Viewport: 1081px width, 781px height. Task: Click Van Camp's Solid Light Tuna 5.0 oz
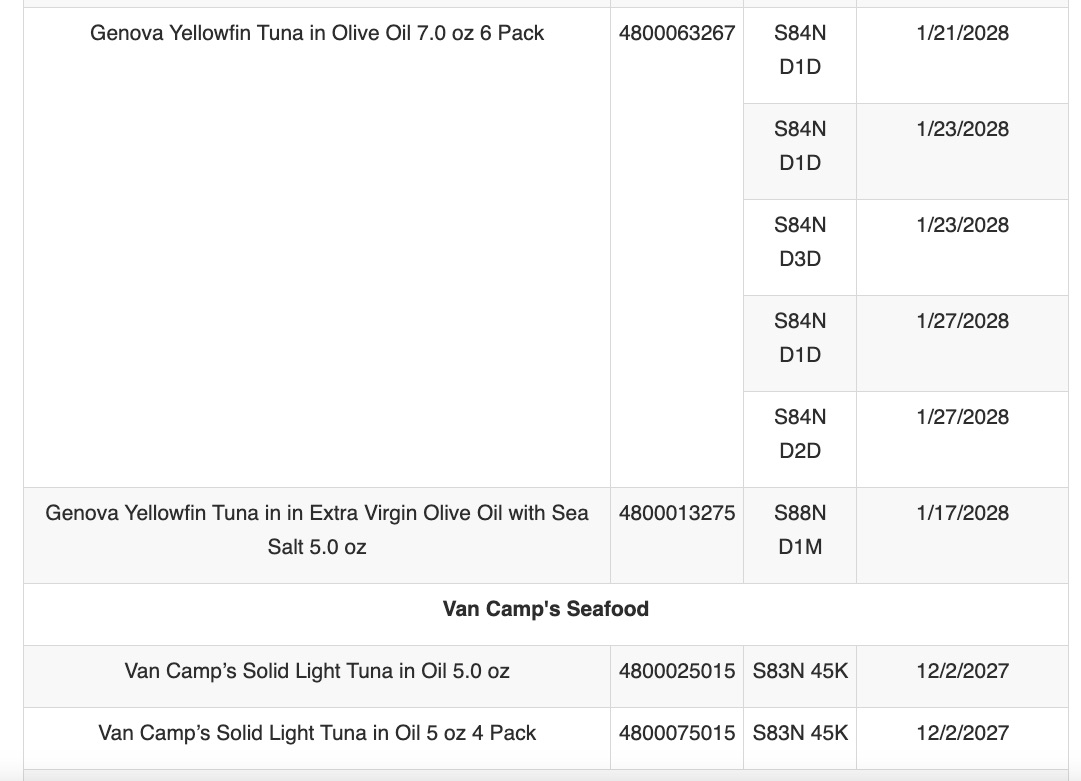(x=316, y=671)
